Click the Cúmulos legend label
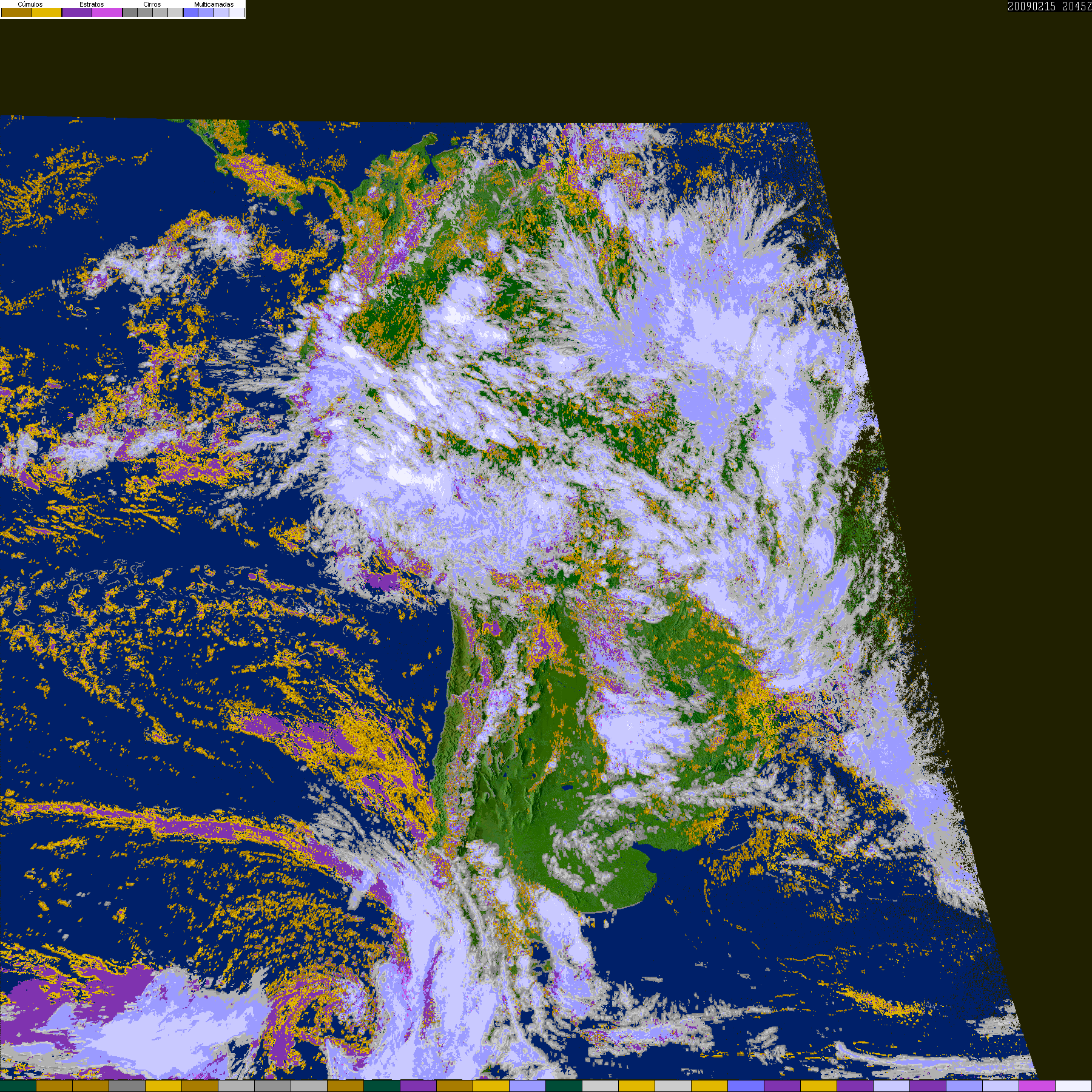Screen dimensions: 1092x1092 (x=30, y=4)
